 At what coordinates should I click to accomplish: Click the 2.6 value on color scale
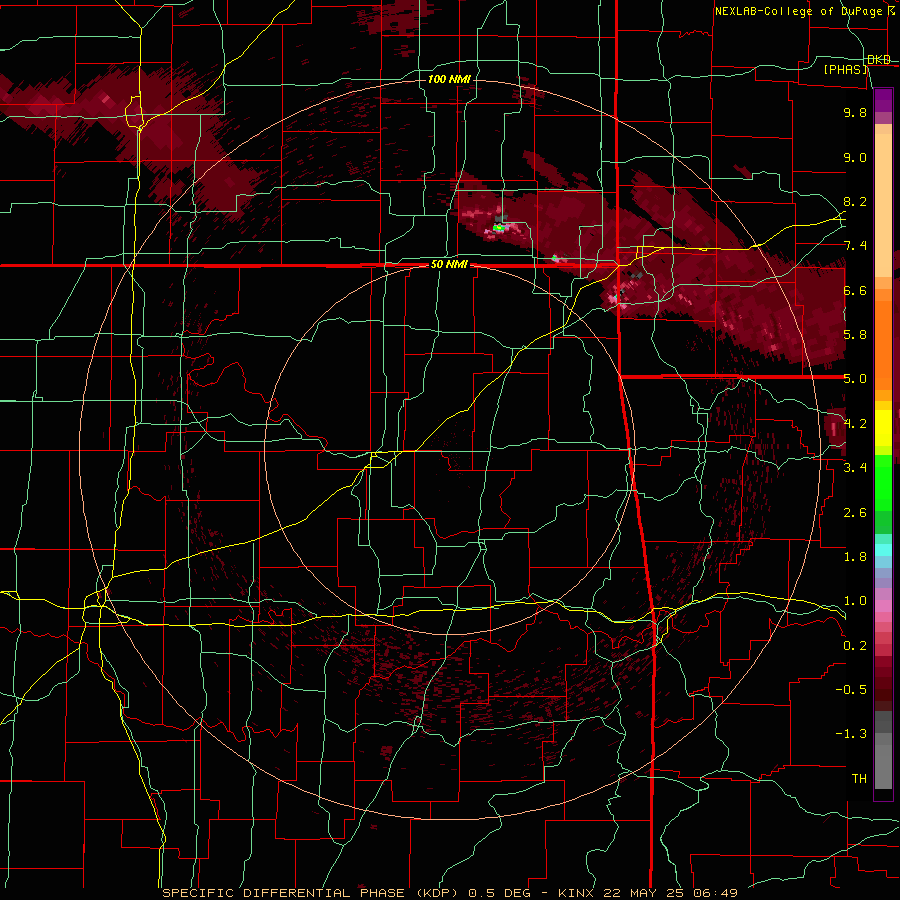(855, 513)
